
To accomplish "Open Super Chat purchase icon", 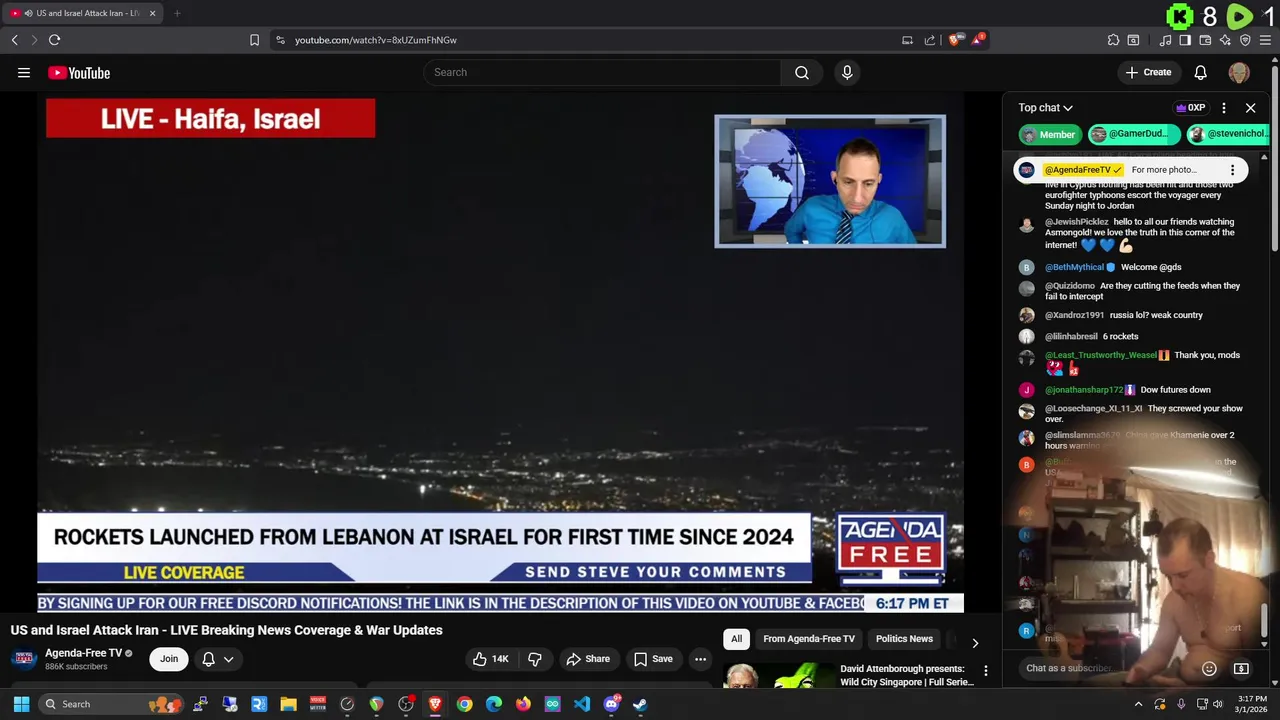I will pos(1241,668).
